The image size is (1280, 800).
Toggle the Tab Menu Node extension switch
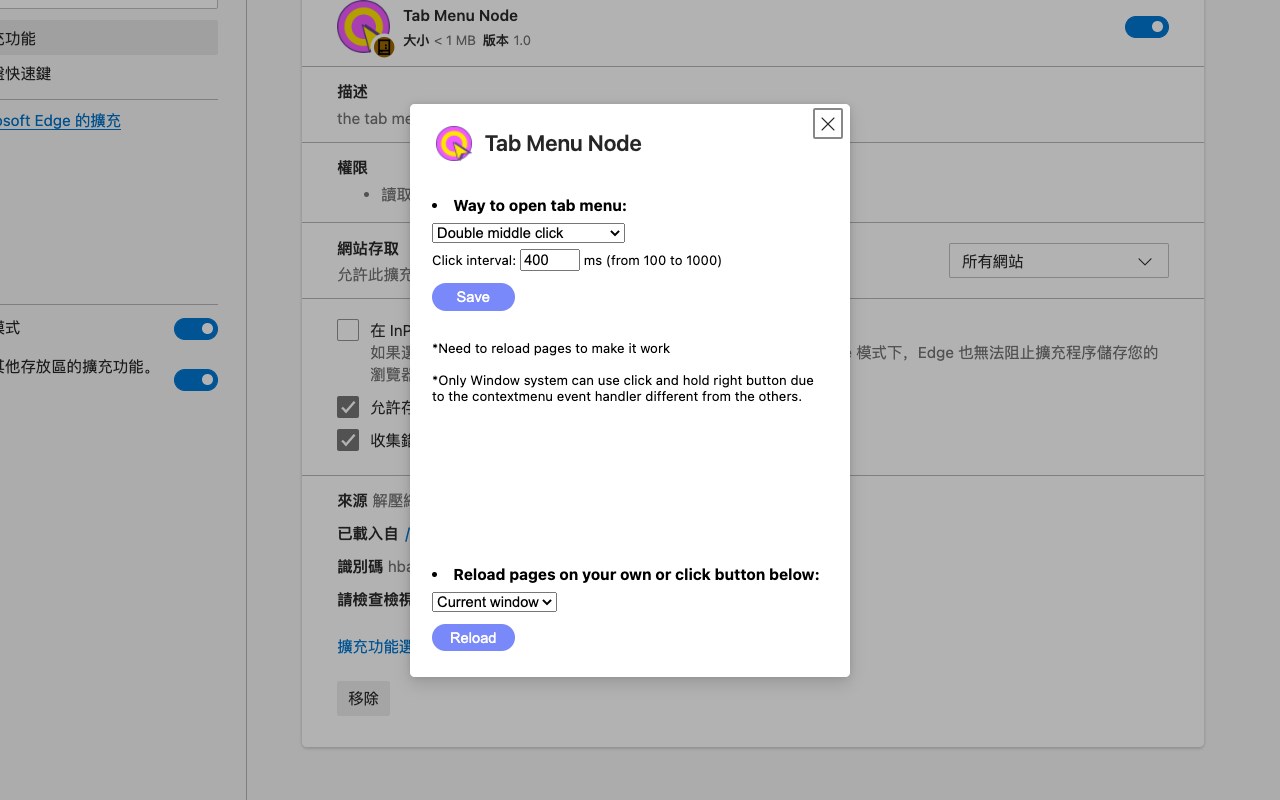[x=1147, y=27]
